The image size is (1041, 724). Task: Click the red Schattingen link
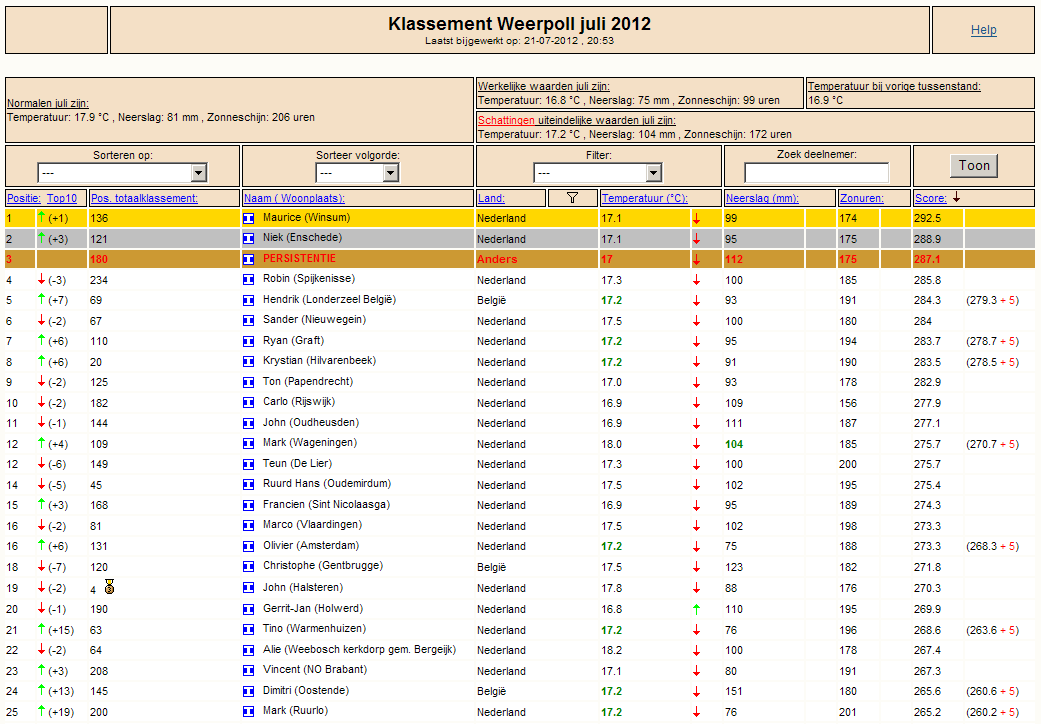506,121
